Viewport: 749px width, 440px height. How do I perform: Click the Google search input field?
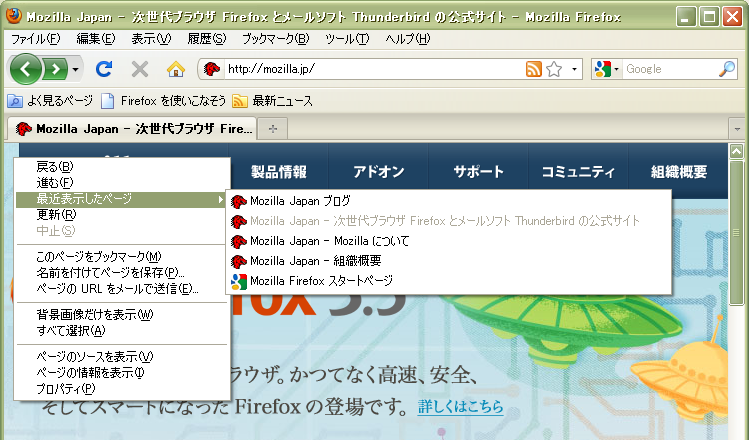(x=670, y=69)
